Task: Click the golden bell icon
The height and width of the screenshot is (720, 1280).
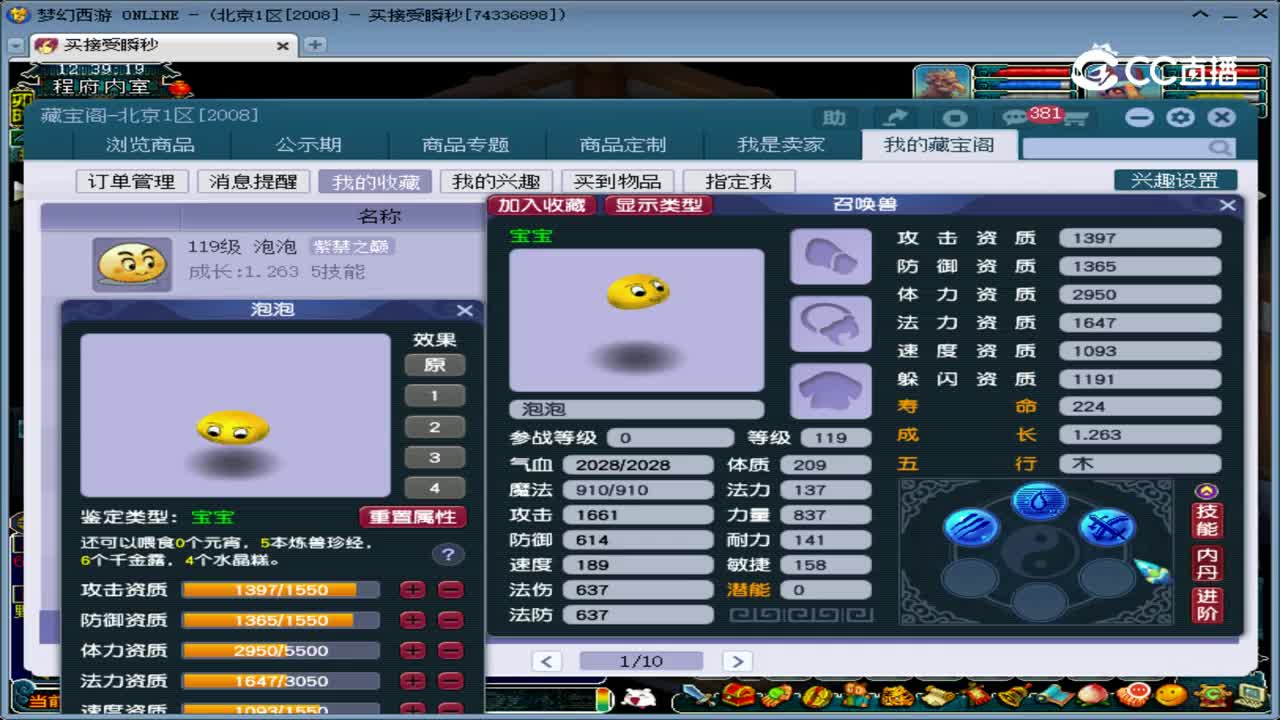Action: click(1014, 695)
